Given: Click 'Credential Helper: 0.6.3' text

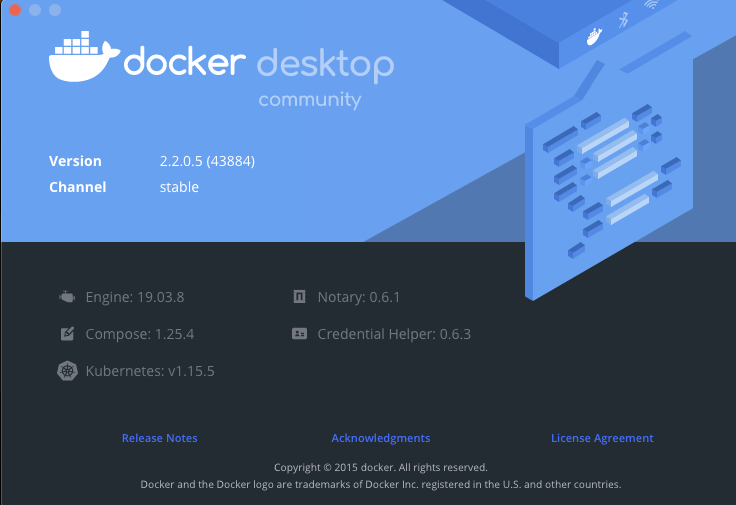Looking at the screenshot, I should [x=394, y=334].
